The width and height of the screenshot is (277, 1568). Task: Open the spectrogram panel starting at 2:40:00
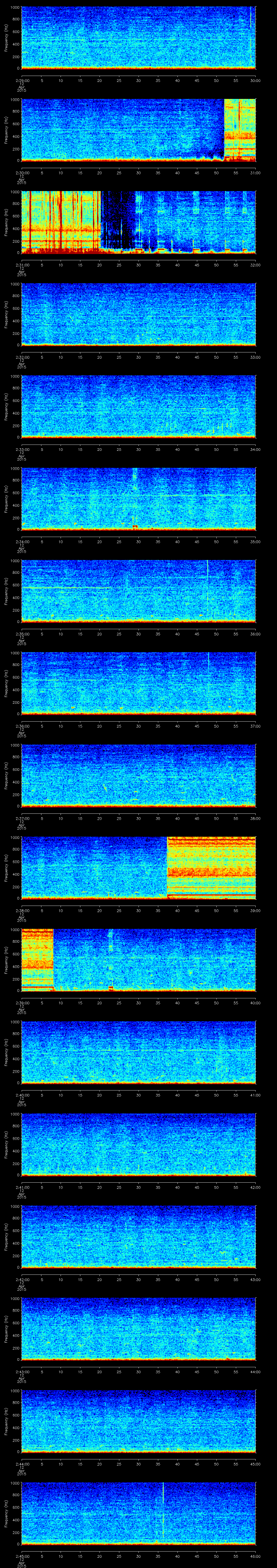tap(138, 1052)
